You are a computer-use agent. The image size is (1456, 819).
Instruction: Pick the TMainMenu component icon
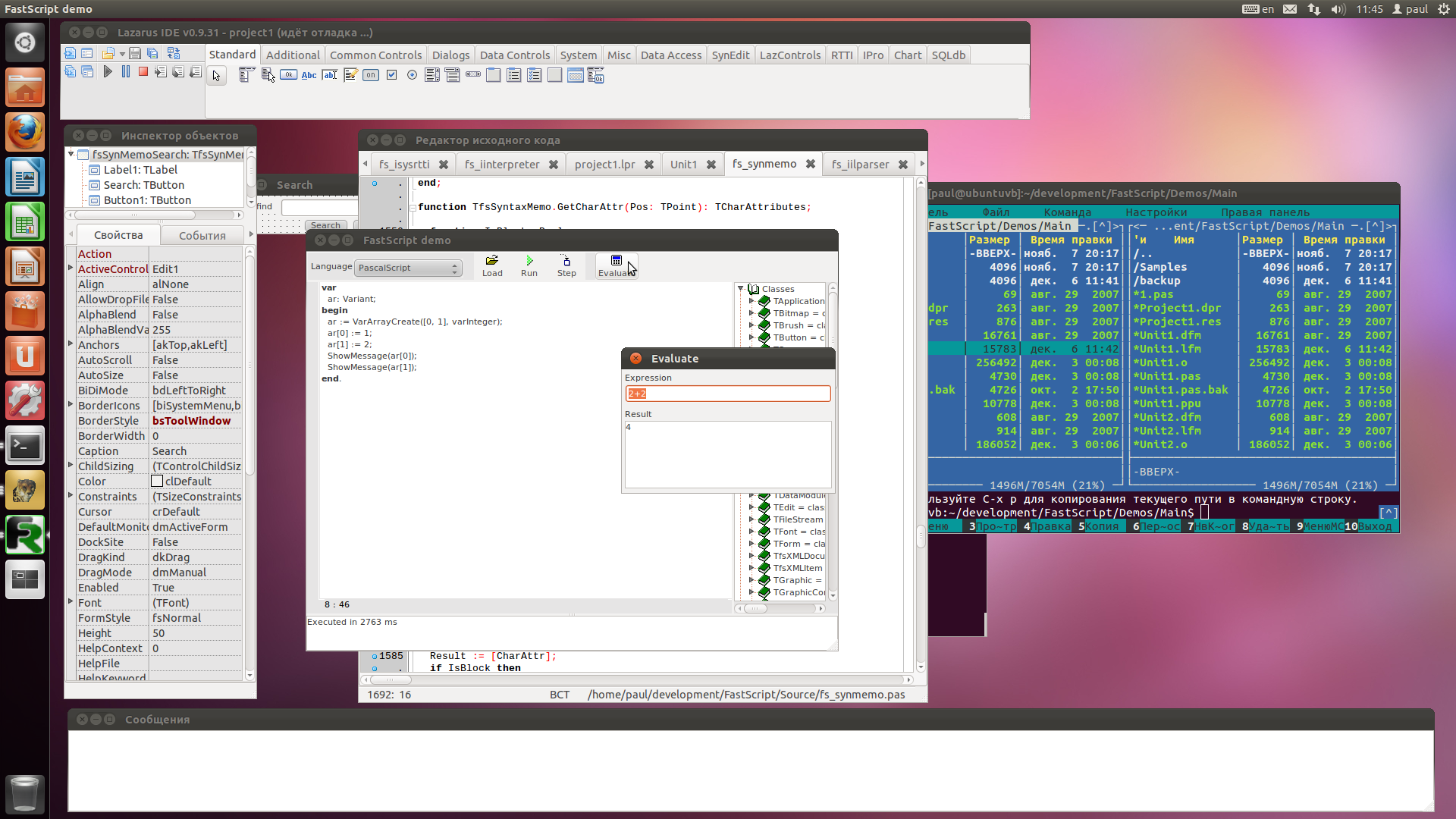click(246, 75)
